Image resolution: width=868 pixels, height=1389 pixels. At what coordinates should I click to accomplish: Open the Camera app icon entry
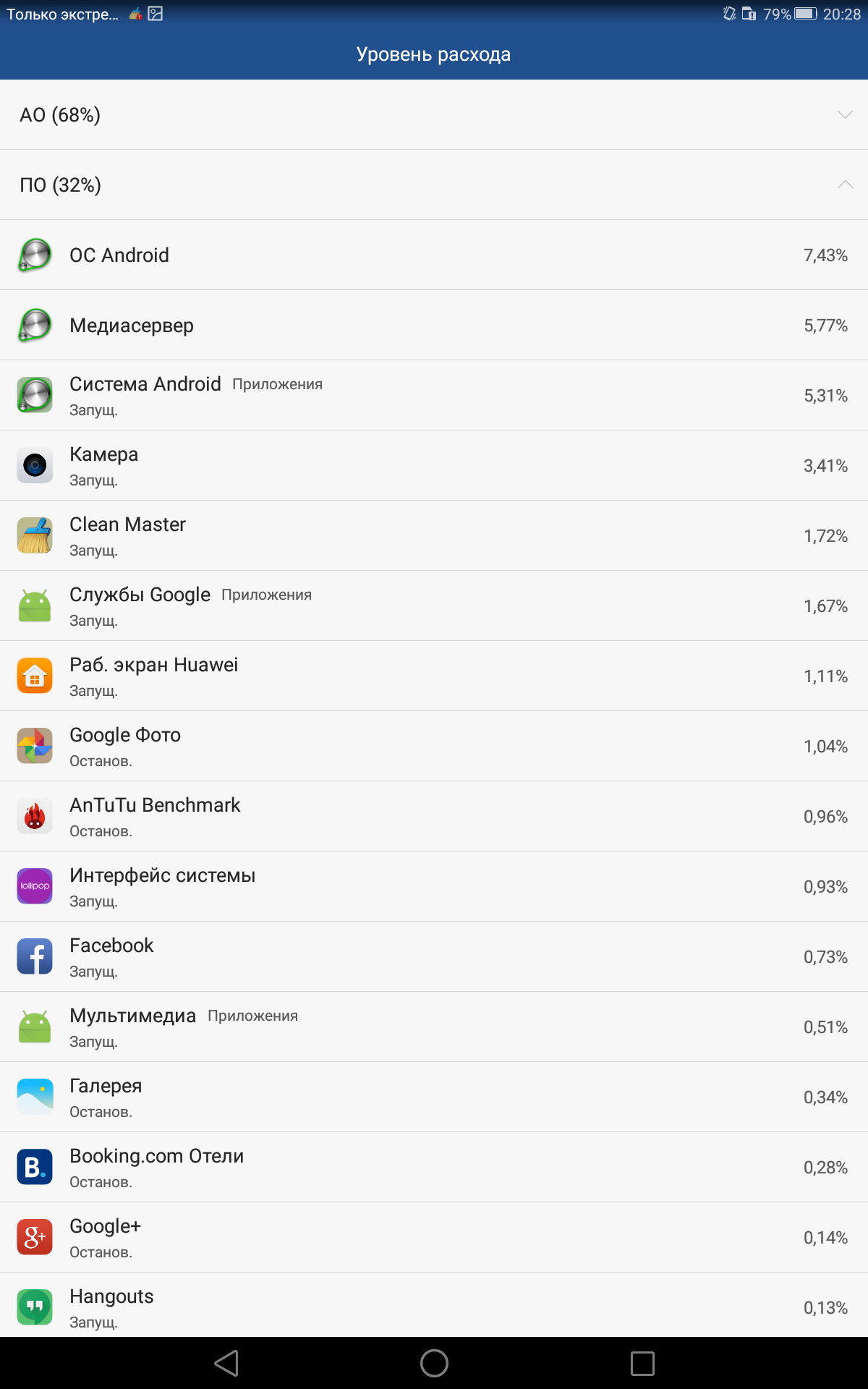(35, 465)
